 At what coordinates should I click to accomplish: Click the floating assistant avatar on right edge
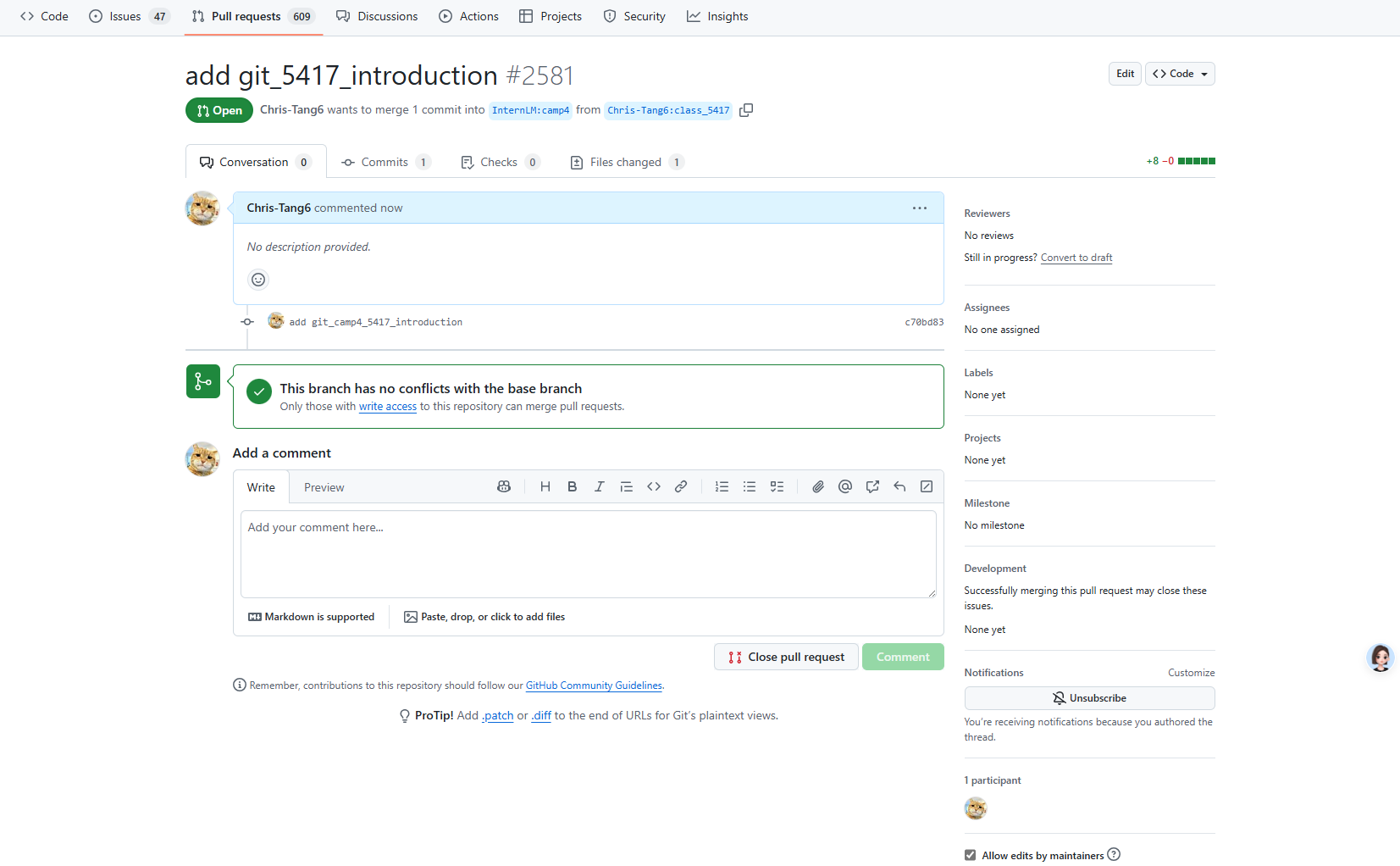pyautogui.click(x=1381, y=658)
